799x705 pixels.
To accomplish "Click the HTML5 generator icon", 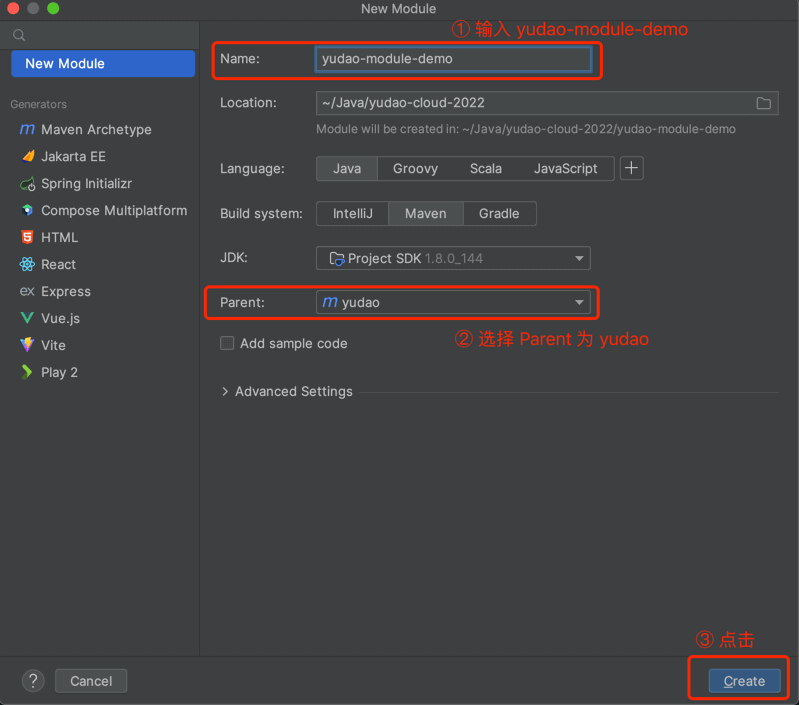I will (x=26, y=238).
